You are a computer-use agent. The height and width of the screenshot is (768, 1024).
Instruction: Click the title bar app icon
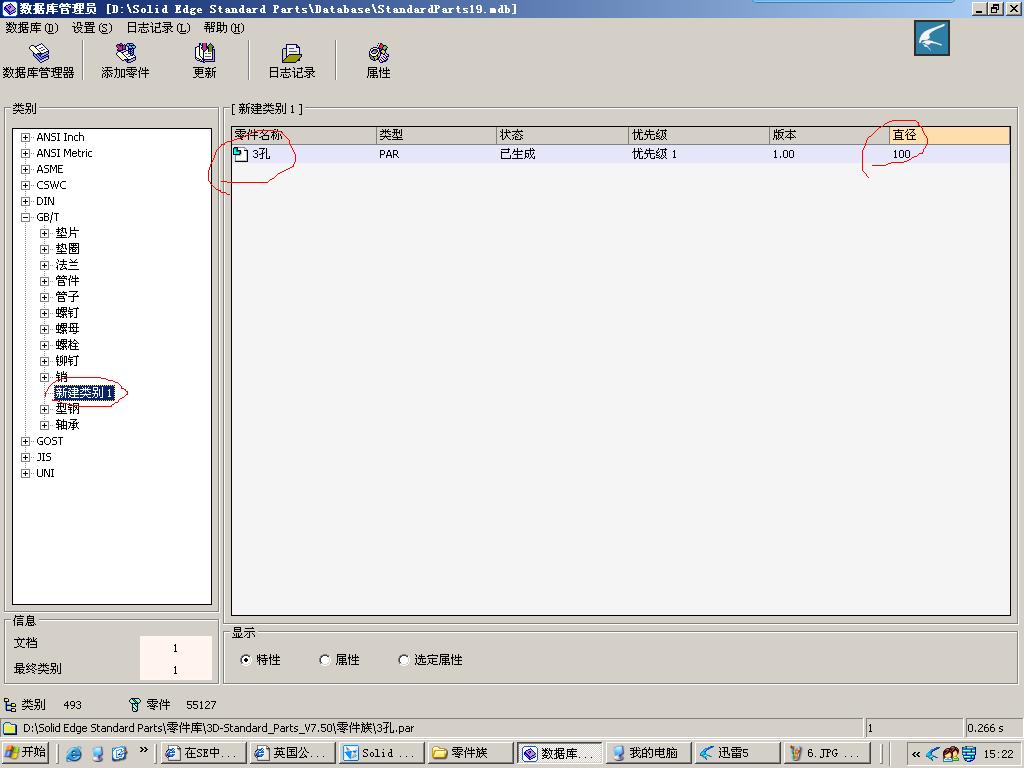tap(9, 8)
